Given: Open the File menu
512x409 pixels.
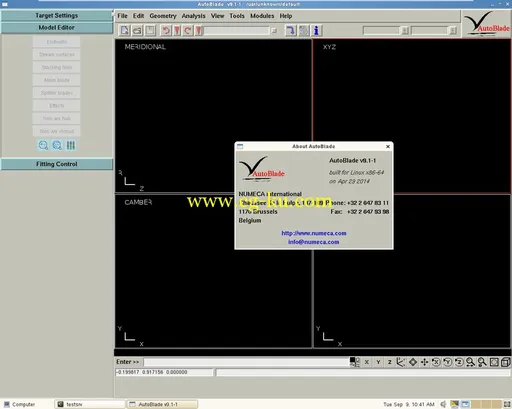Looking at the screenshot, I should tap(122, 16).
